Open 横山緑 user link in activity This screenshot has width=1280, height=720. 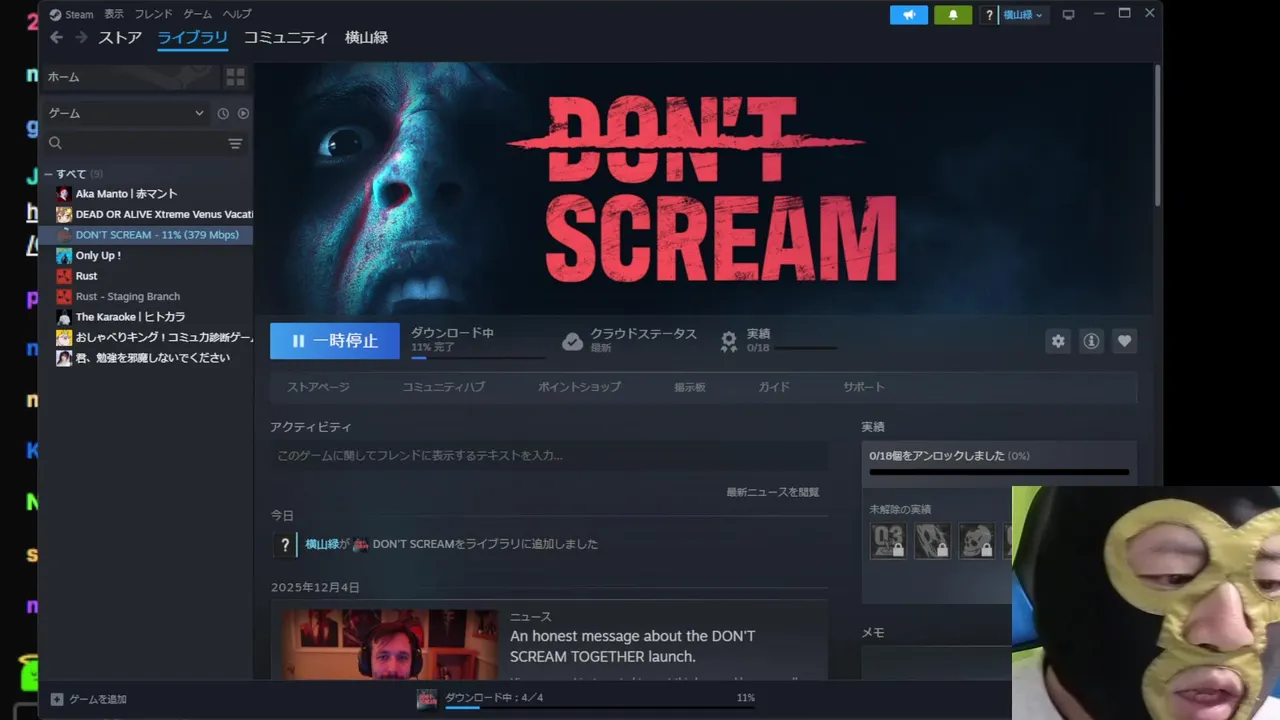pyautogui.click(x=322, y=544)
